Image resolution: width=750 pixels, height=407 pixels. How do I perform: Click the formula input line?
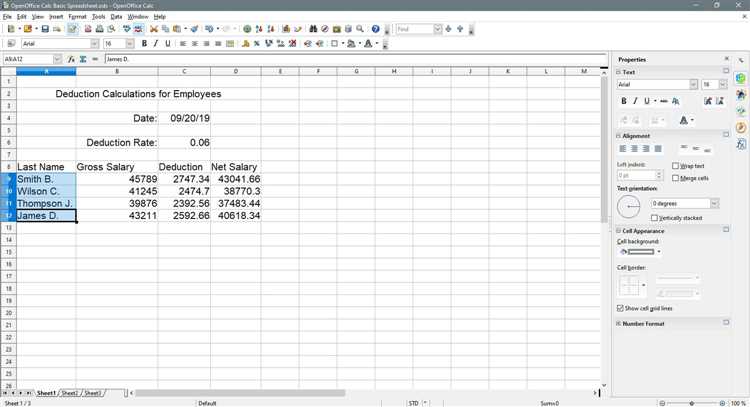tap(355, 59)
